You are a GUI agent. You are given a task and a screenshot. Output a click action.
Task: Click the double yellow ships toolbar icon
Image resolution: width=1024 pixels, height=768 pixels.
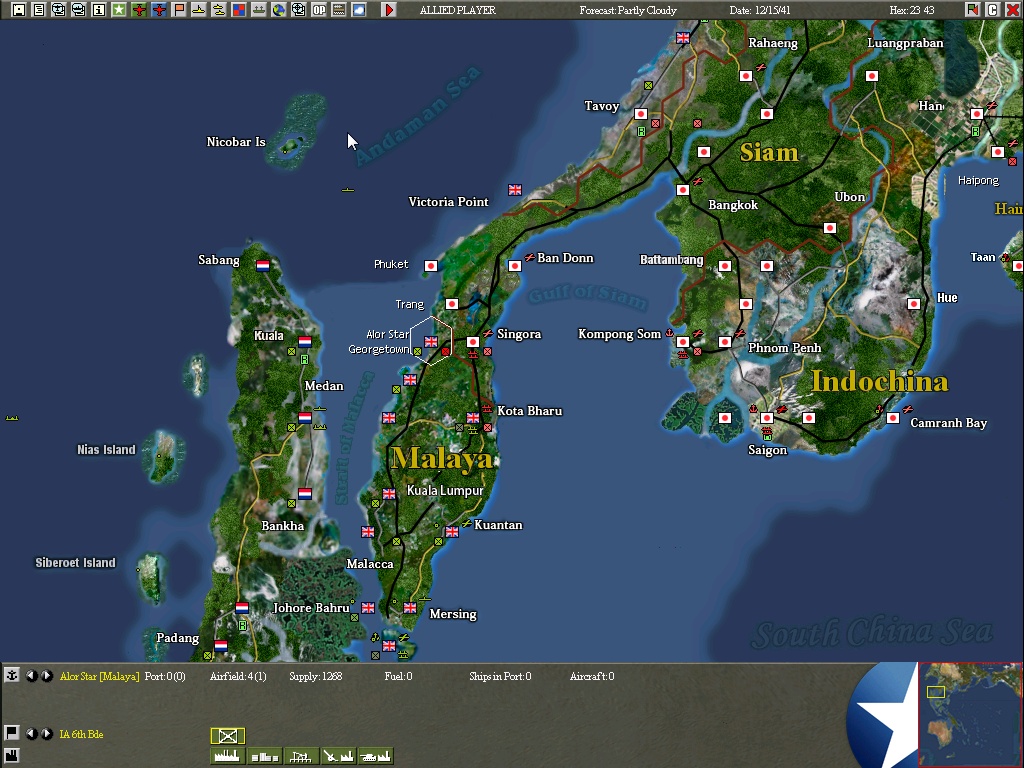click(219, 10)
